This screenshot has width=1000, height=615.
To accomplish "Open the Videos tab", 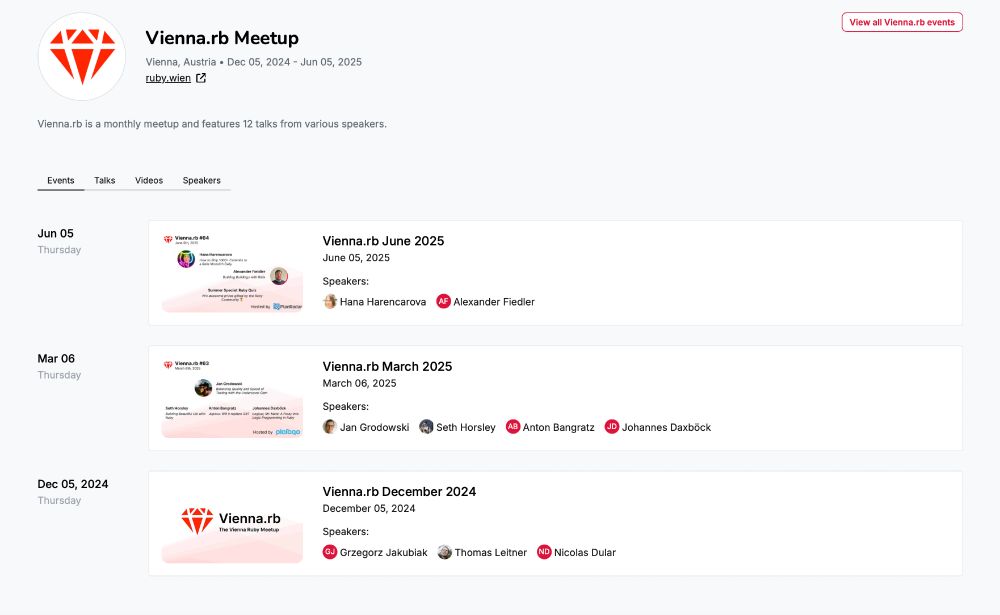I will point(149,181).
